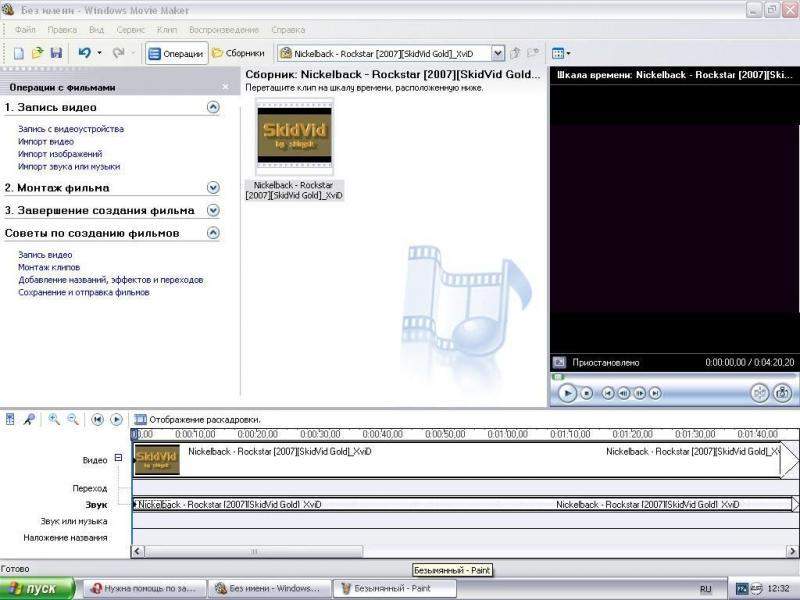The height and width of the screenshot is (600, 800).
Task: Set audio levels icon in timeline toolbar
Action: 10,419
